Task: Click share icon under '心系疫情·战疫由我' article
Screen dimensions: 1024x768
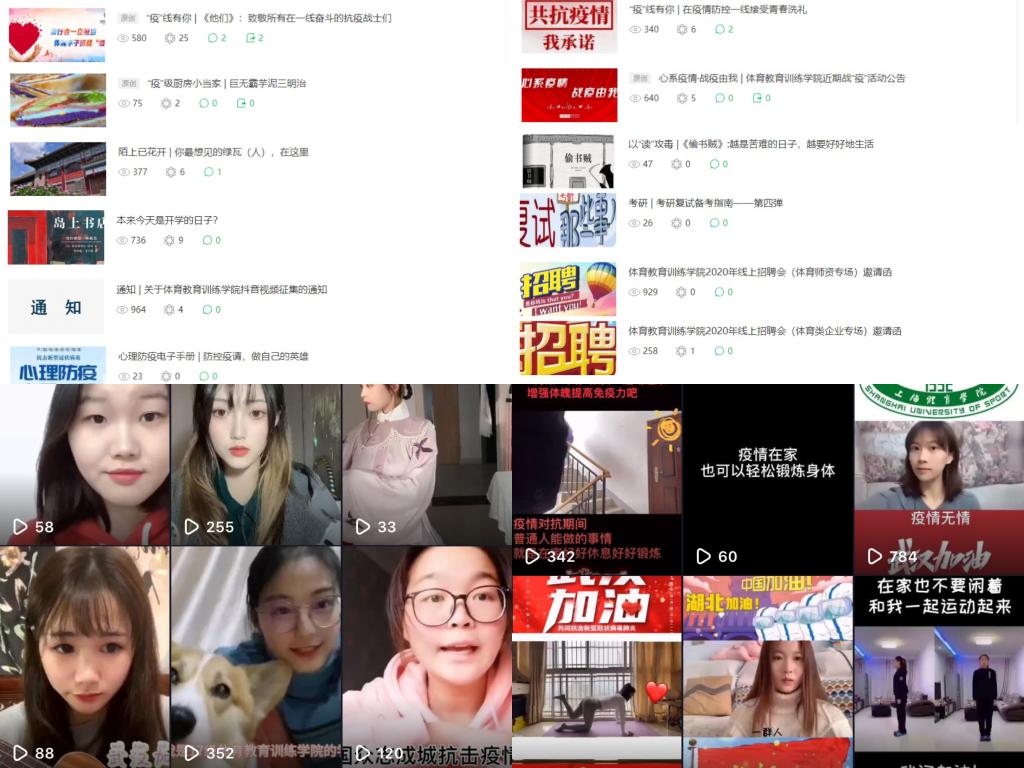Action: pos(756,98)
